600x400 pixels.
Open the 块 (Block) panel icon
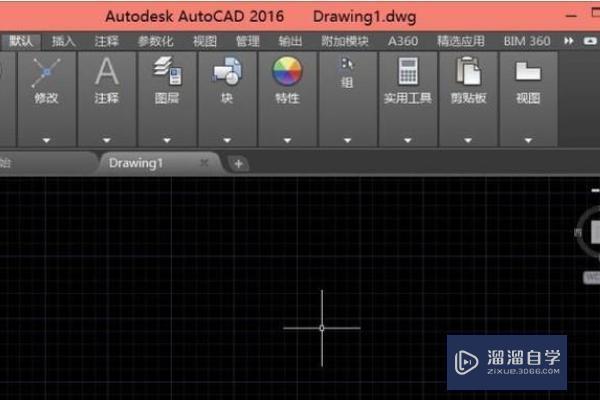(227, 71)
